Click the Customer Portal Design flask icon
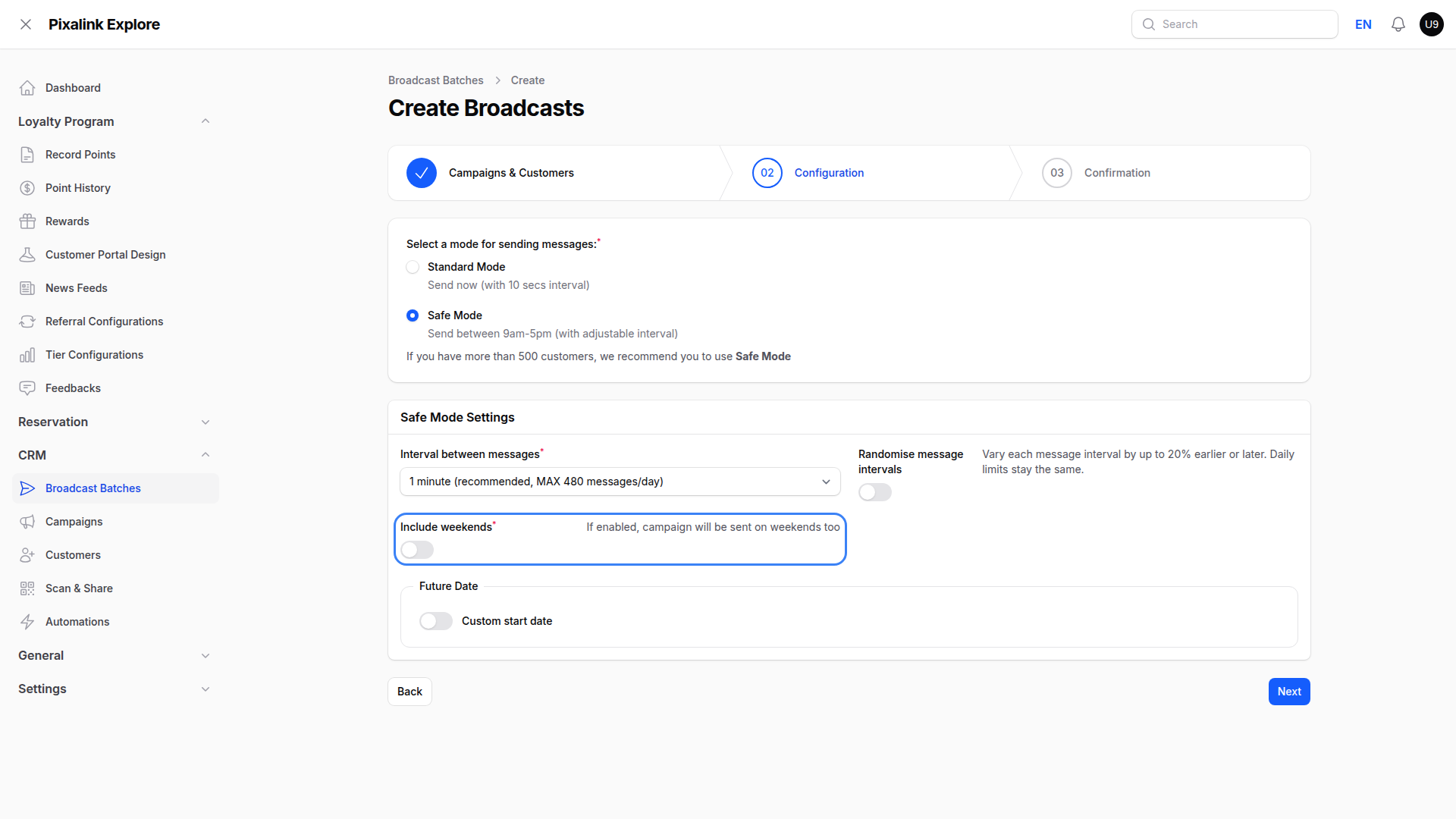The width and height of the screenshot is (1456, 819). [27, 255]
